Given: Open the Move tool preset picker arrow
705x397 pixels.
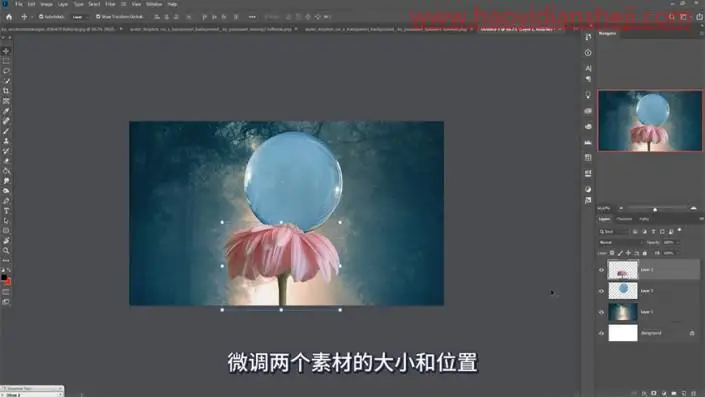Looking at the screenshot, I should 32,17.
